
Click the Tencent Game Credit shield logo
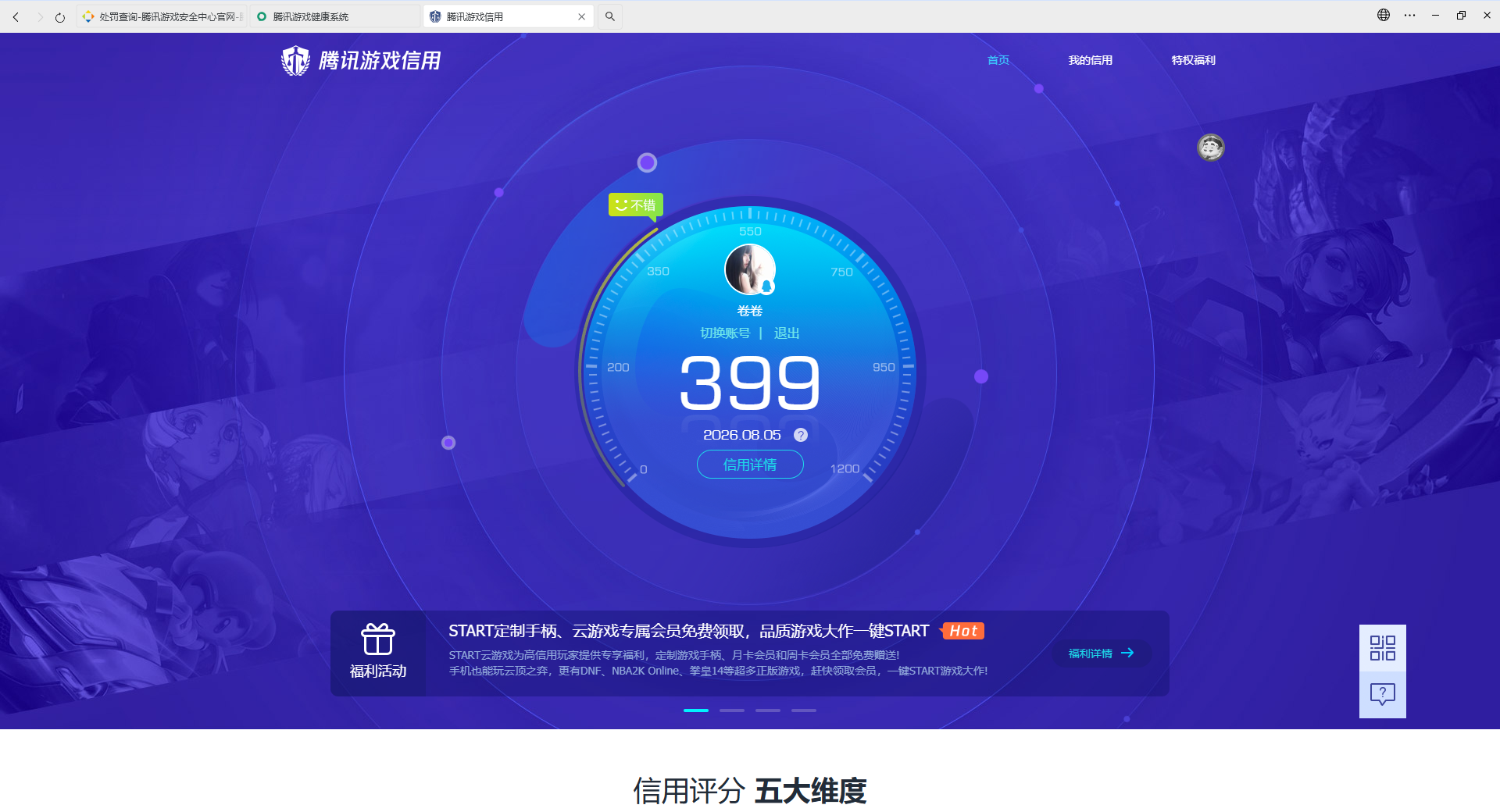[x=295, y=60]
